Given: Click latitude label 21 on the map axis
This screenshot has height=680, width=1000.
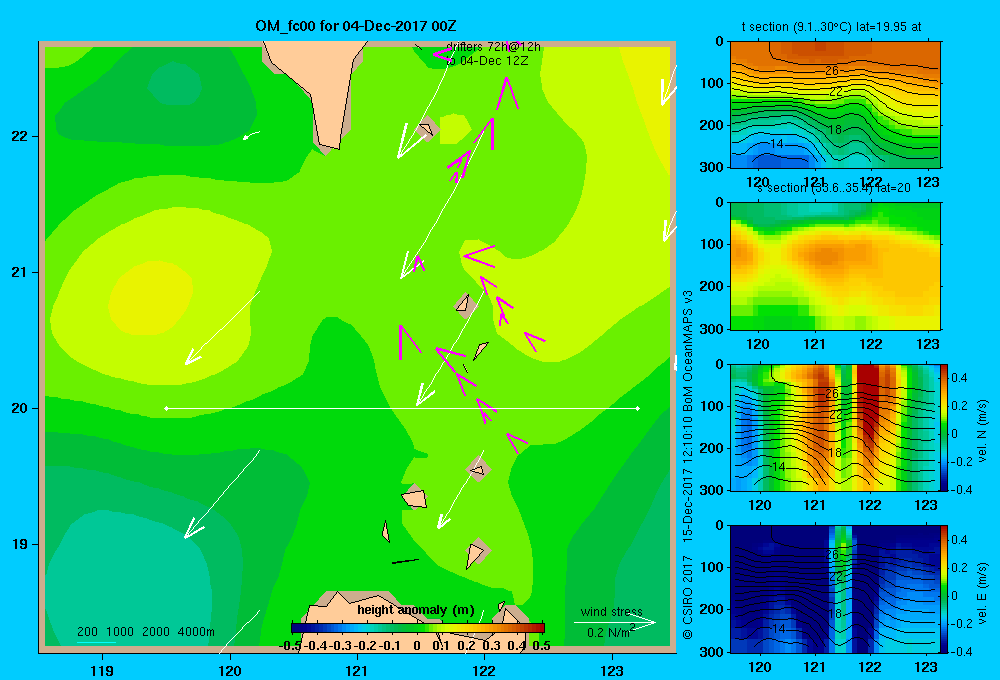Looking at the screenshot, I should tap(20, 272).
